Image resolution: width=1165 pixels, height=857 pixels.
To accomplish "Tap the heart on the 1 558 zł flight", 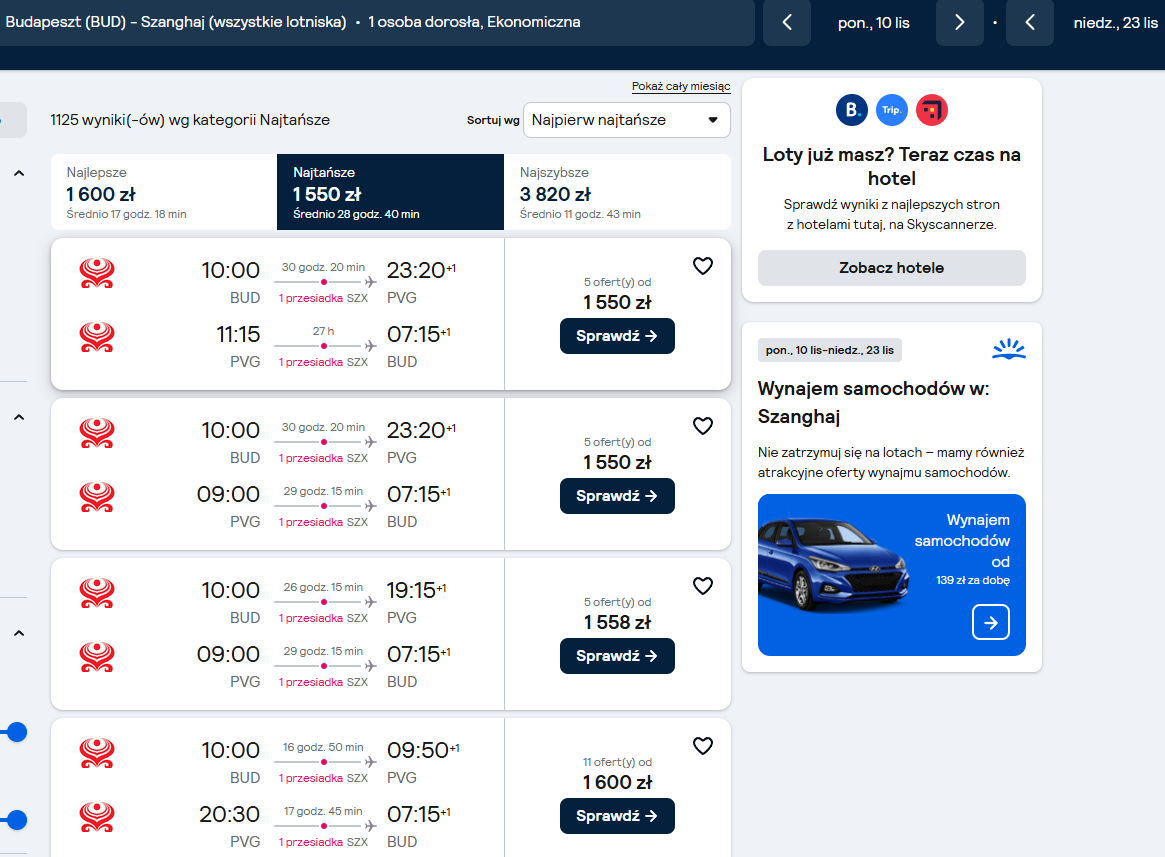I will 702,586.
